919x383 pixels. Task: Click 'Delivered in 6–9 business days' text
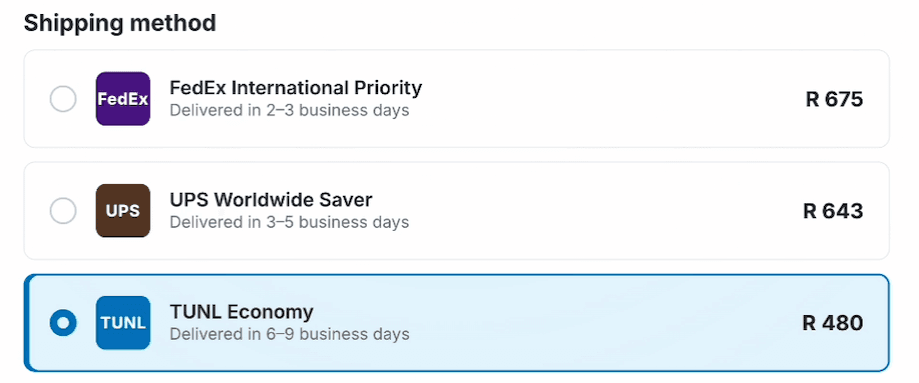click(289, 334)
